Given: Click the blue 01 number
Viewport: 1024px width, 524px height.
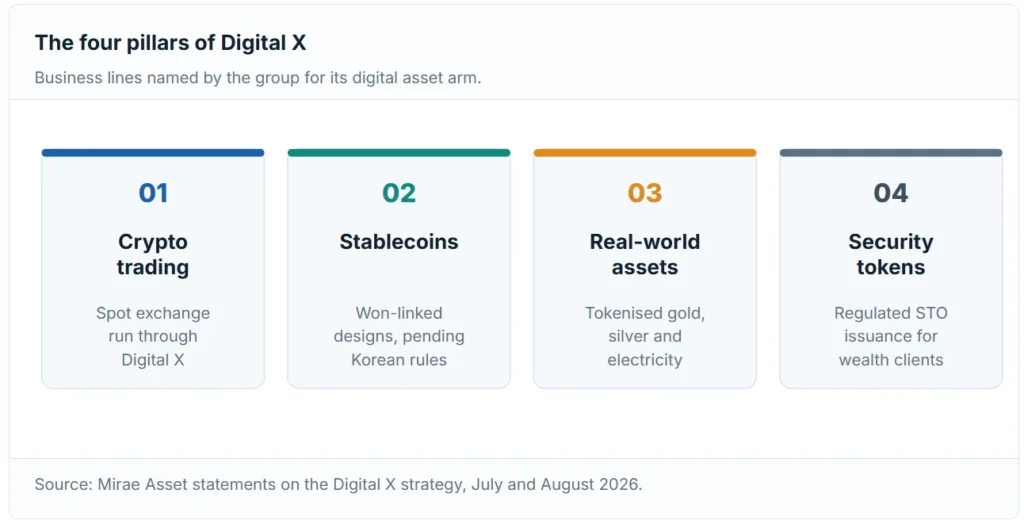Looking at the screenshot, I should tap(153, 193).
